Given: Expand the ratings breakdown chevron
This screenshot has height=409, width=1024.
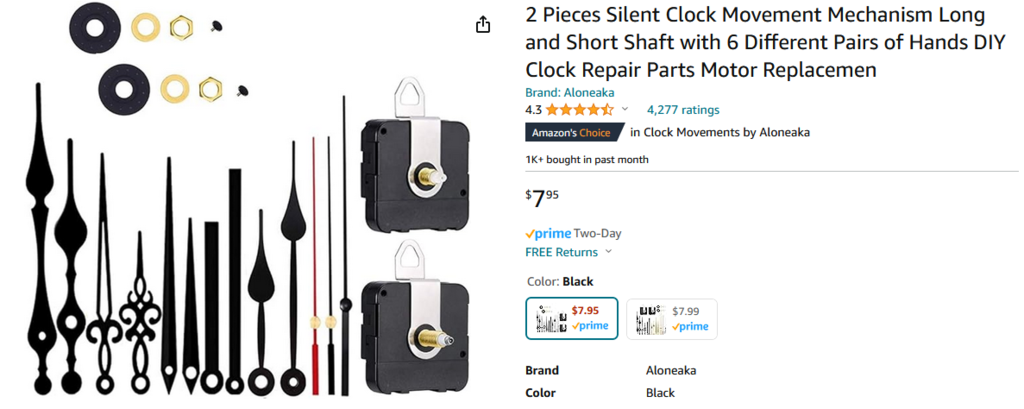Looking at the screenshot, I should point(625,110).
